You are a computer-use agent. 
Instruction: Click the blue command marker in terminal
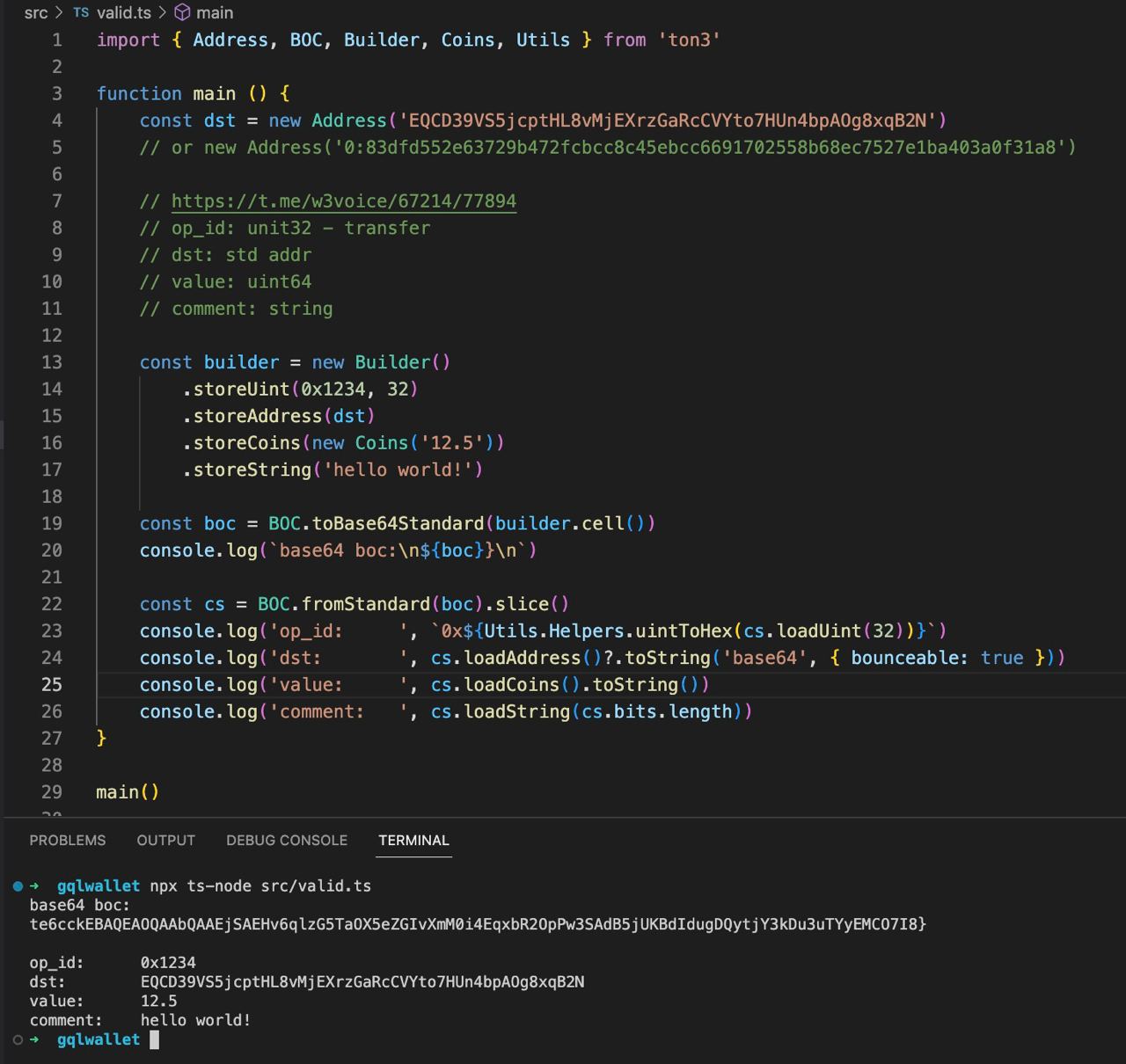point(18,886)
